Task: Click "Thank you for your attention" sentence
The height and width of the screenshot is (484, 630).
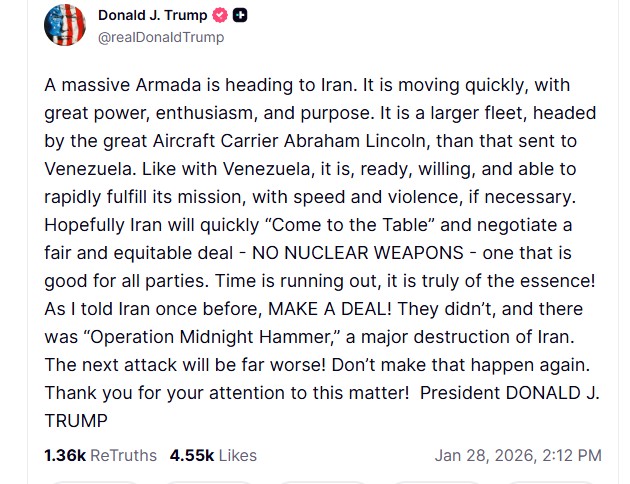Action: 169,393
